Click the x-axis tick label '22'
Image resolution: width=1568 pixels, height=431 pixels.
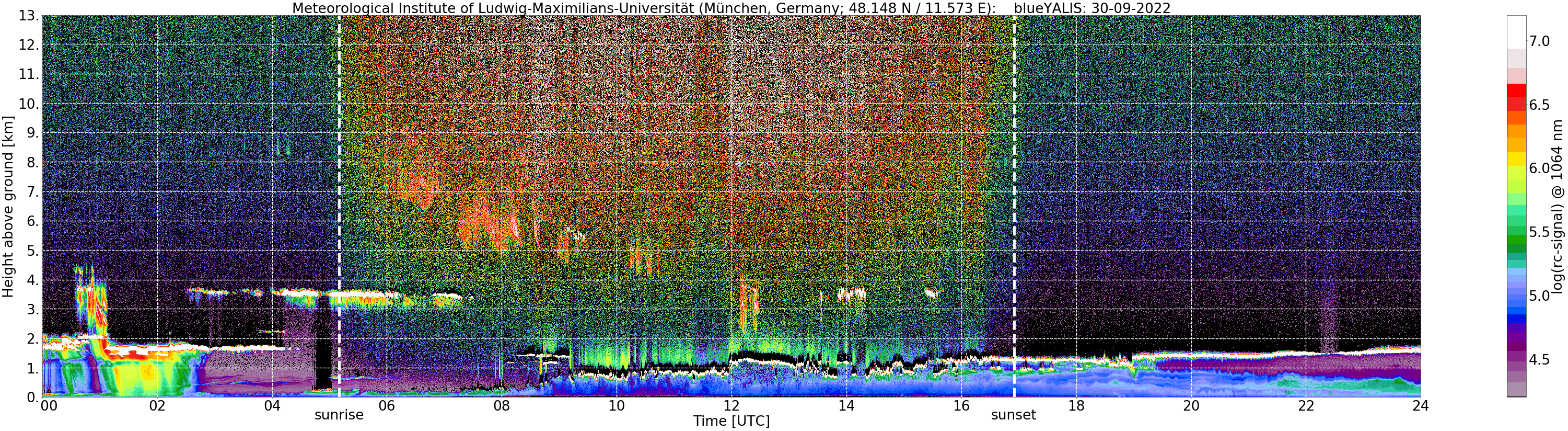coord(1306,406)
